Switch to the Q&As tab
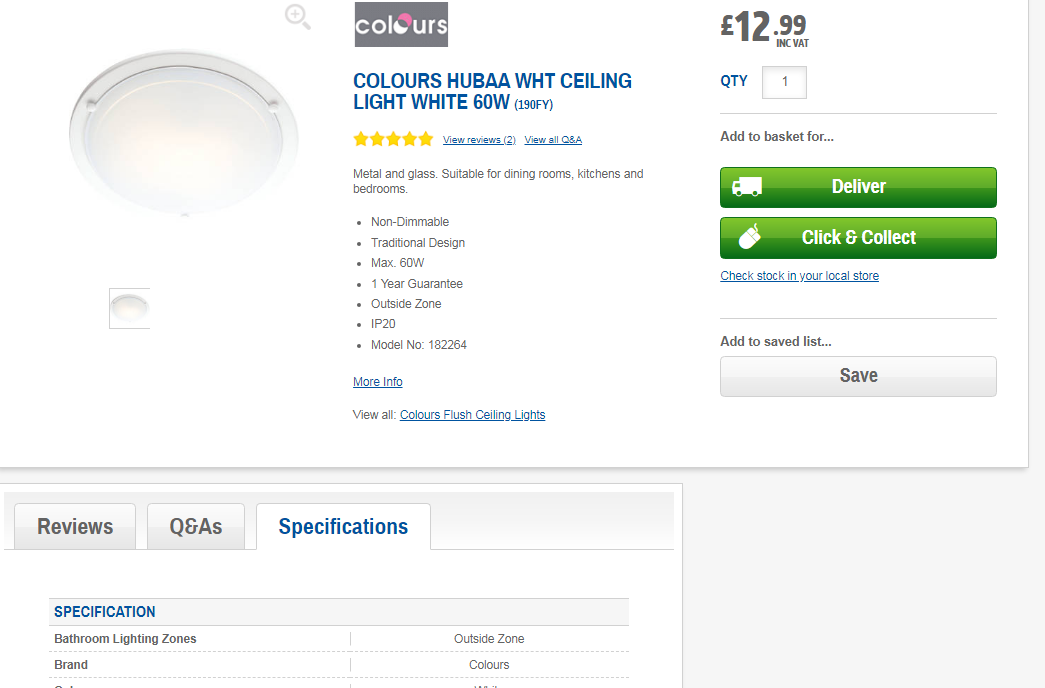 point(196,527)
